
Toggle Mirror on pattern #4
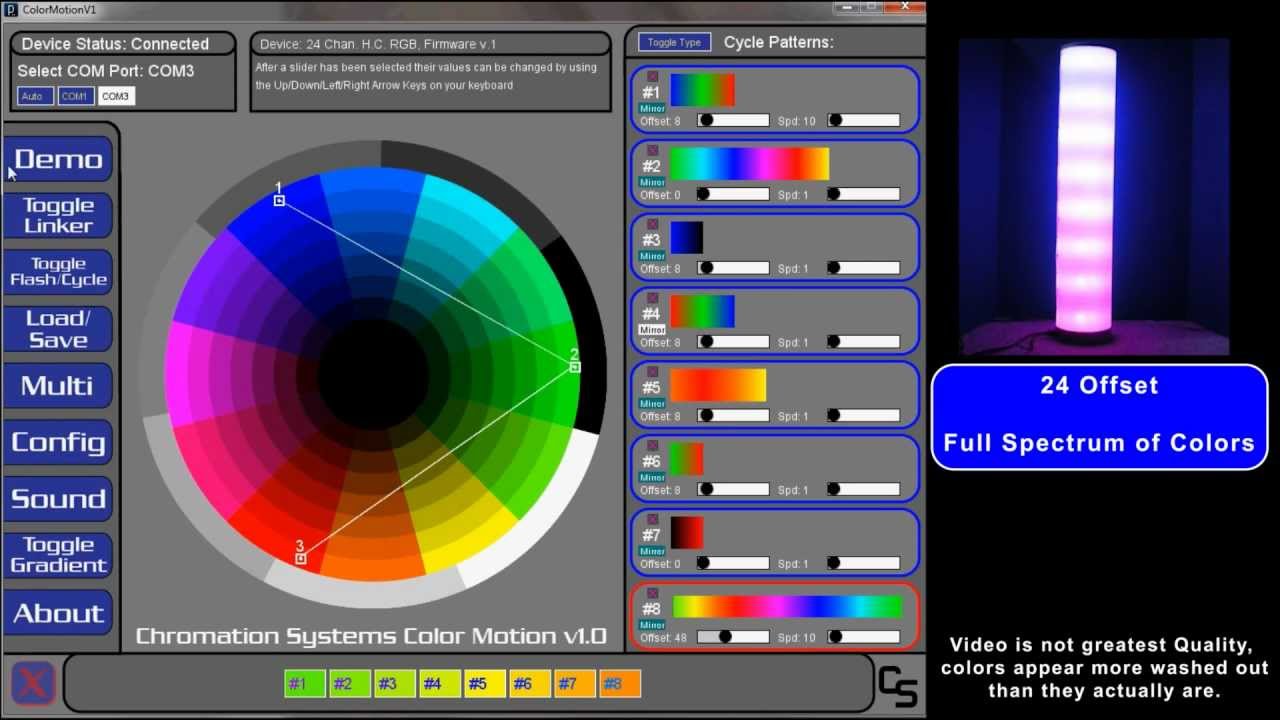[x=652, y=330]
